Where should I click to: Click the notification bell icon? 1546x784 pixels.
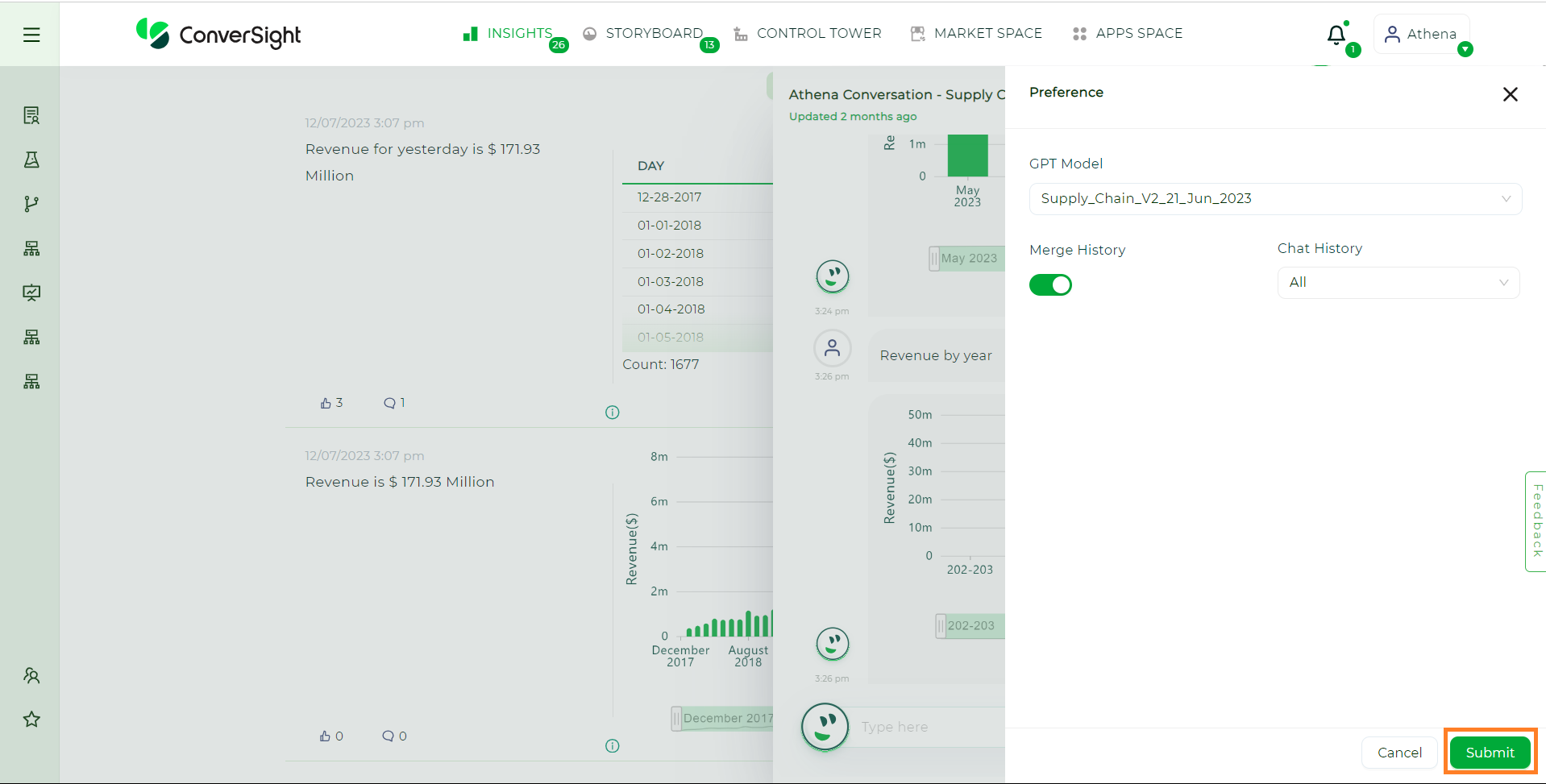click(x=1336, y=35)
